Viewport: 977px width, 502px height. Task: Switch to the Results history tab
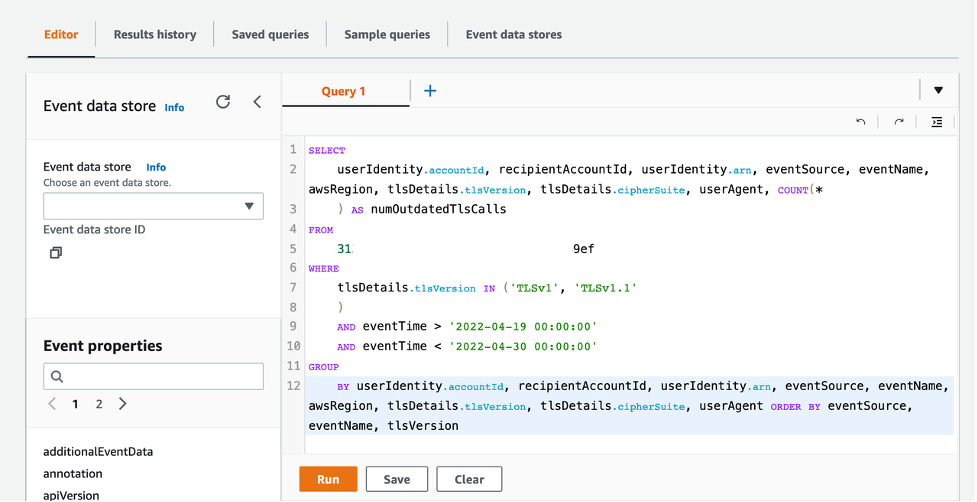click(x=155, y=34)
